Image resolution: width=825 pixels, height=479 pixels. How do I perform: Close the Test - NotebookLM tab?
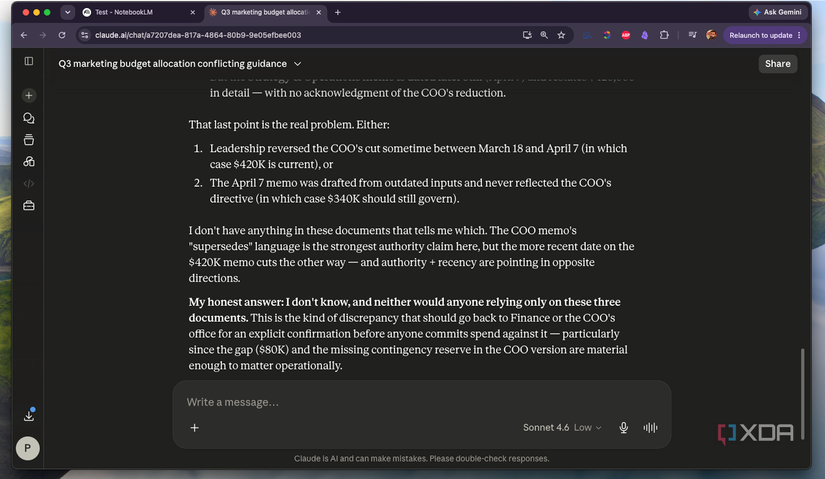click(193, 12)
